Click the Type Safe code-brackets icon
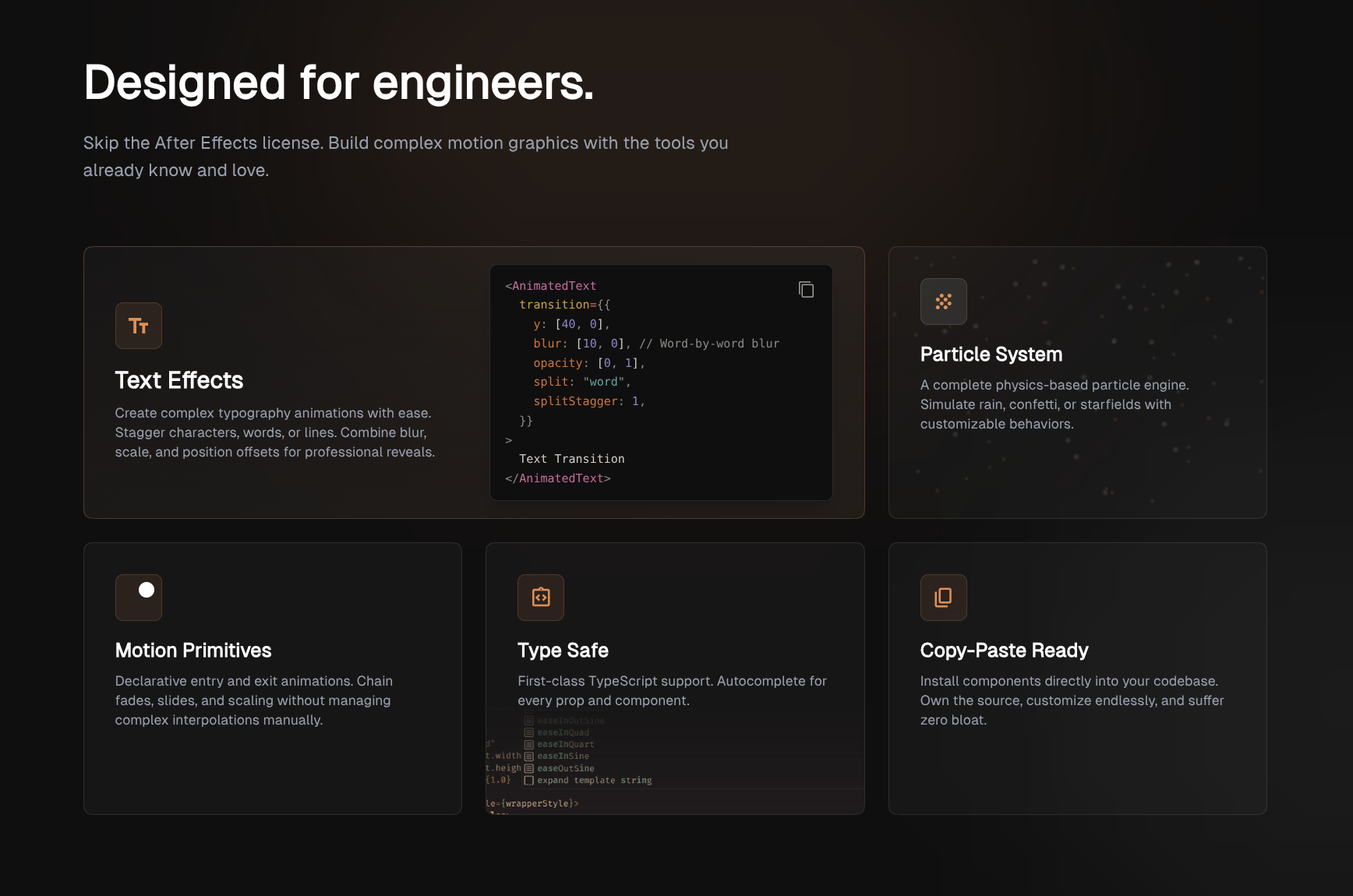1353x896 pixels. tap(541, 598)
